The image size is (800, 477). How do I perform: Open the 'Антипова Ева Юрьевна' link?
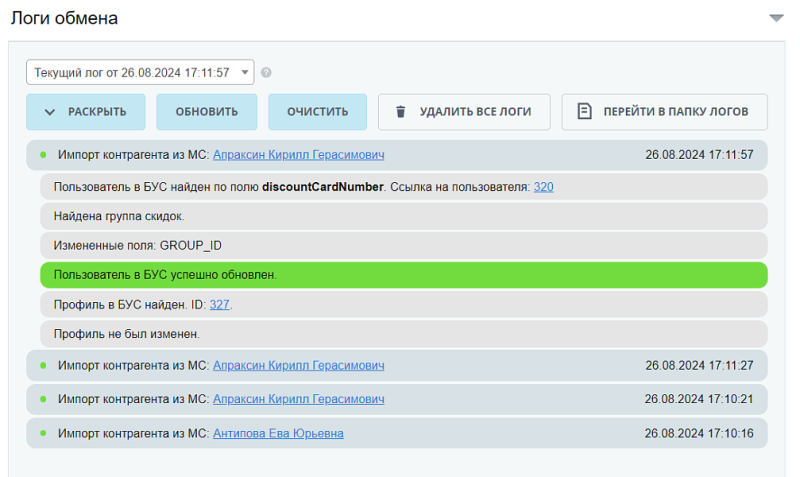tap(278, 433)
